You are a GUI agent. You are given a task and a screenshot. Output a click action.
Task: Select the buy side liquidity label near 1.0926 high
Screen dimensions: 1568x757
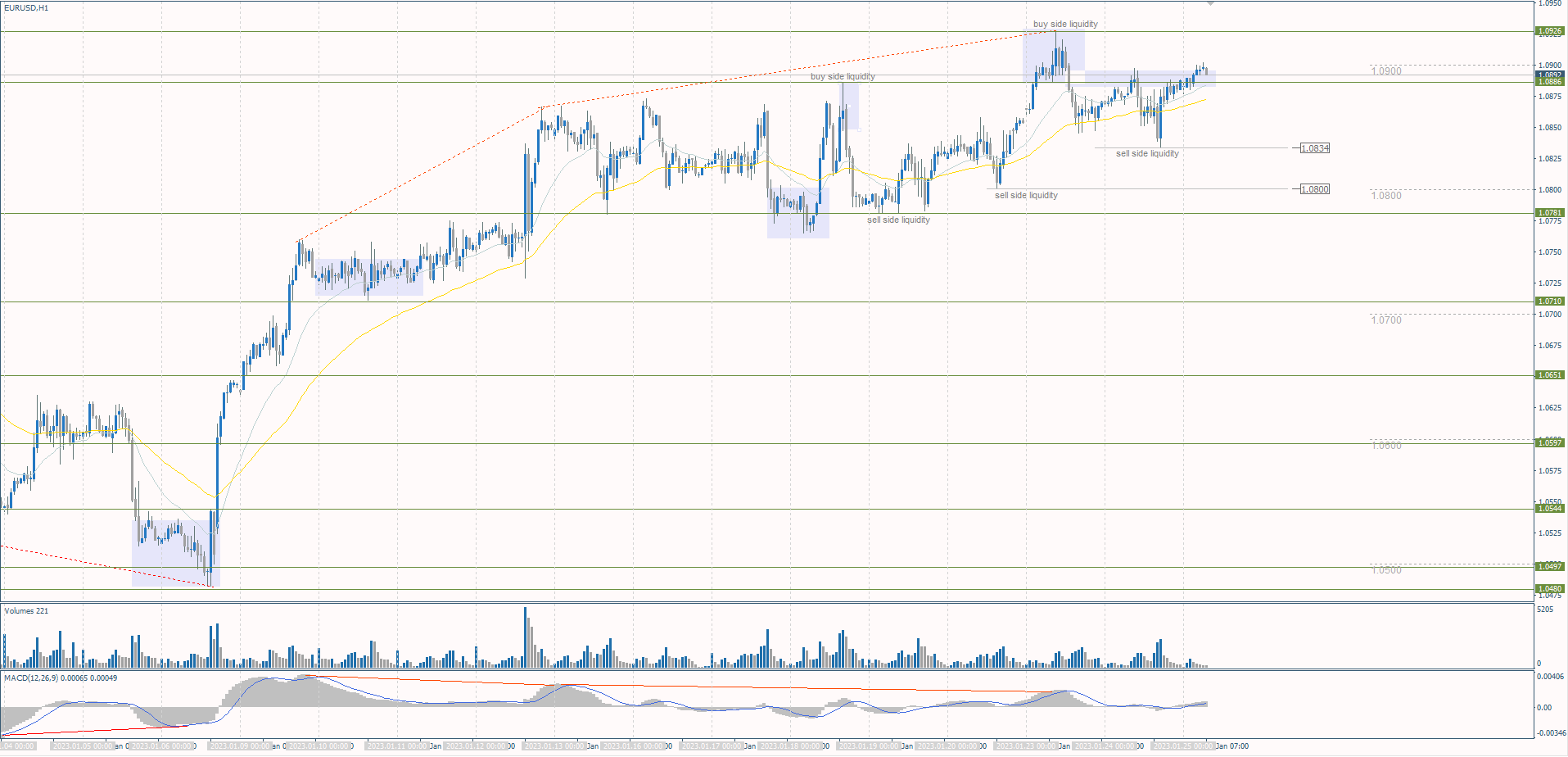[1065, 24]
